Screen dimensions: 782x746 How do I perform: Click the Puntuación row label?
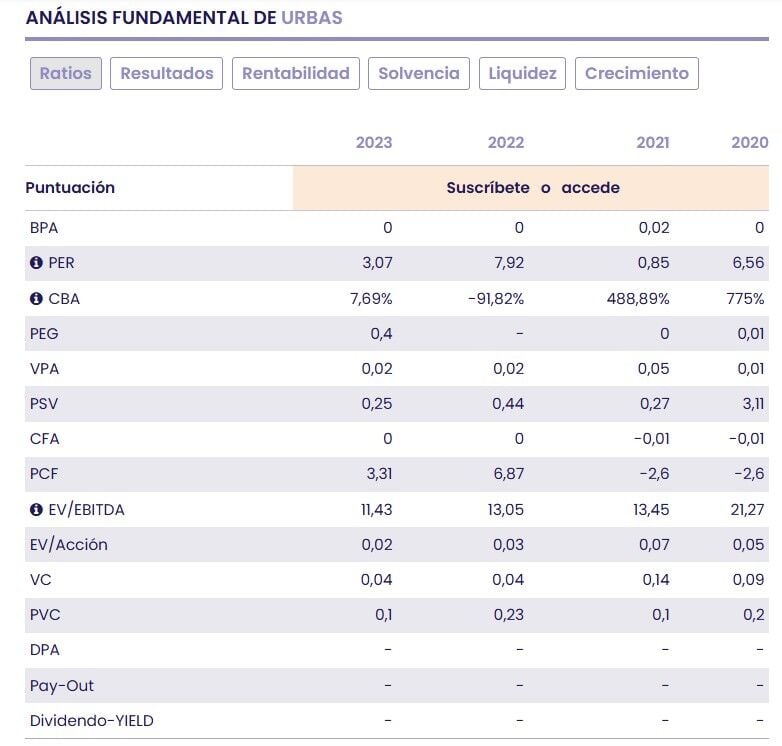70,188
